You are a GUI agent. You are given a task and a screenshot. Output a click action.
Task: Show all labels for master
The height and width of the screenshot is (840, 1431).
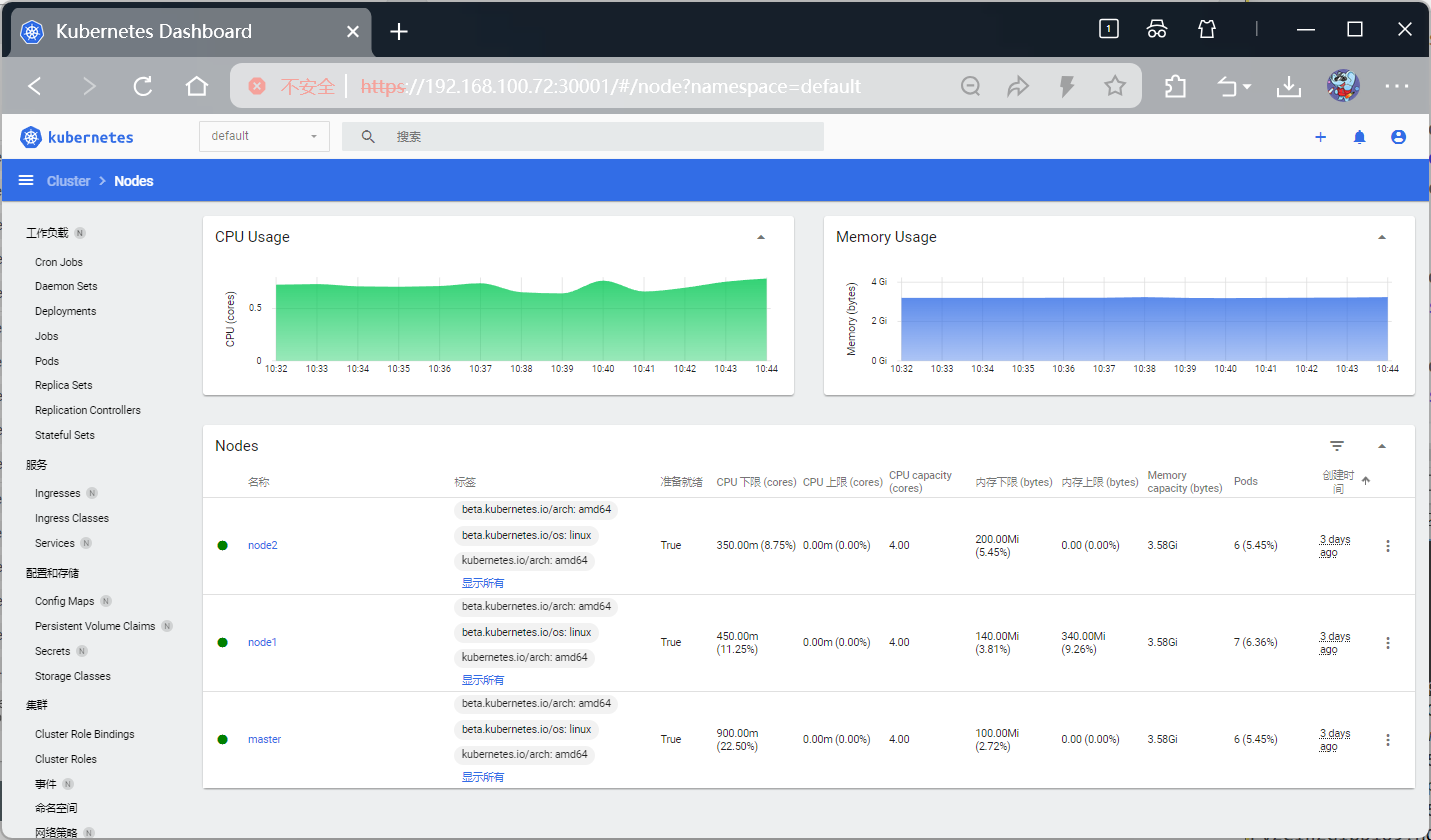pos(483,777)
